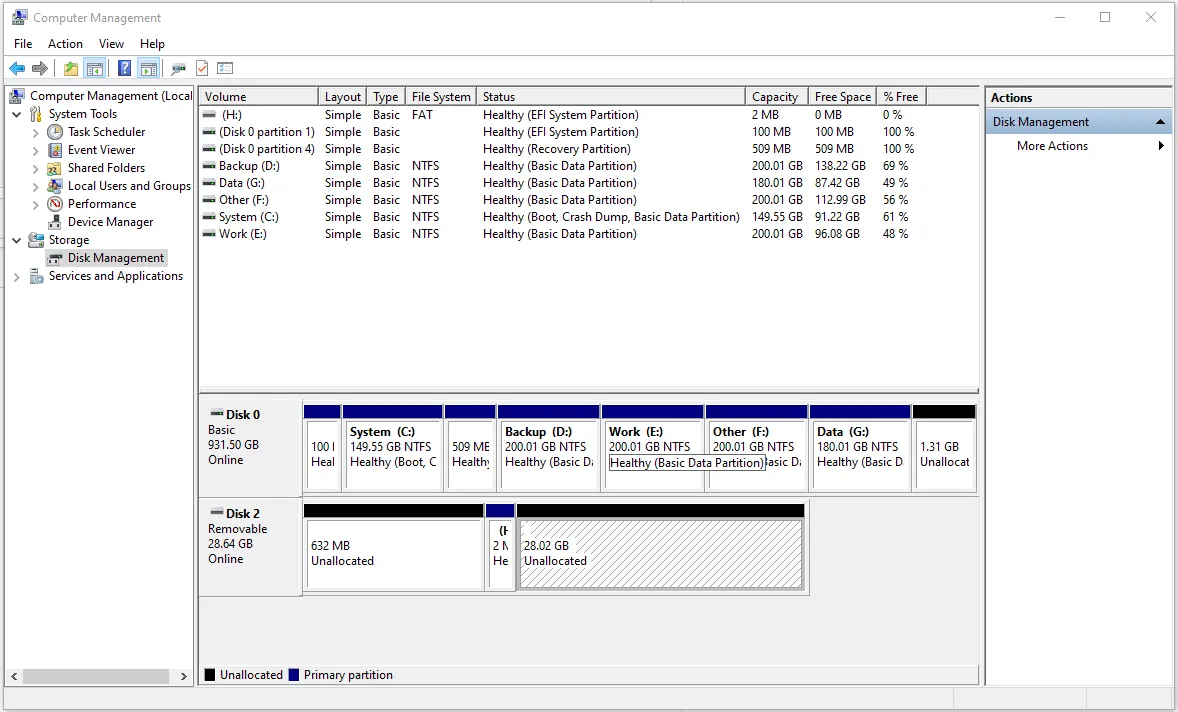1178x712 pixels.
Task: Toggle the Show/Hide Console Tree toolbar icon
Action: click(x=95, y=68)
